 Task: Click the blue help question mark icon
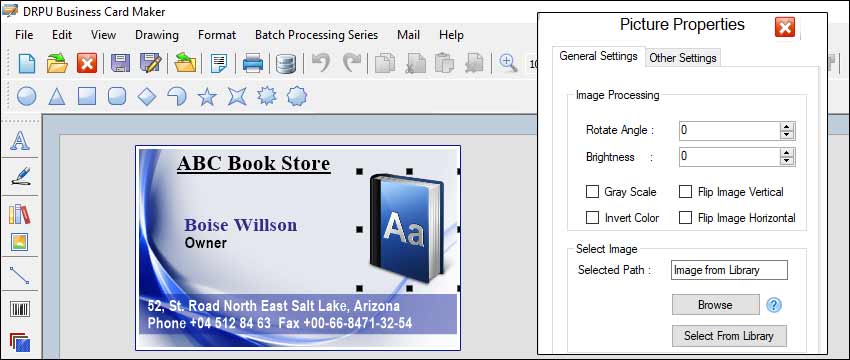[x=774, y=305]
